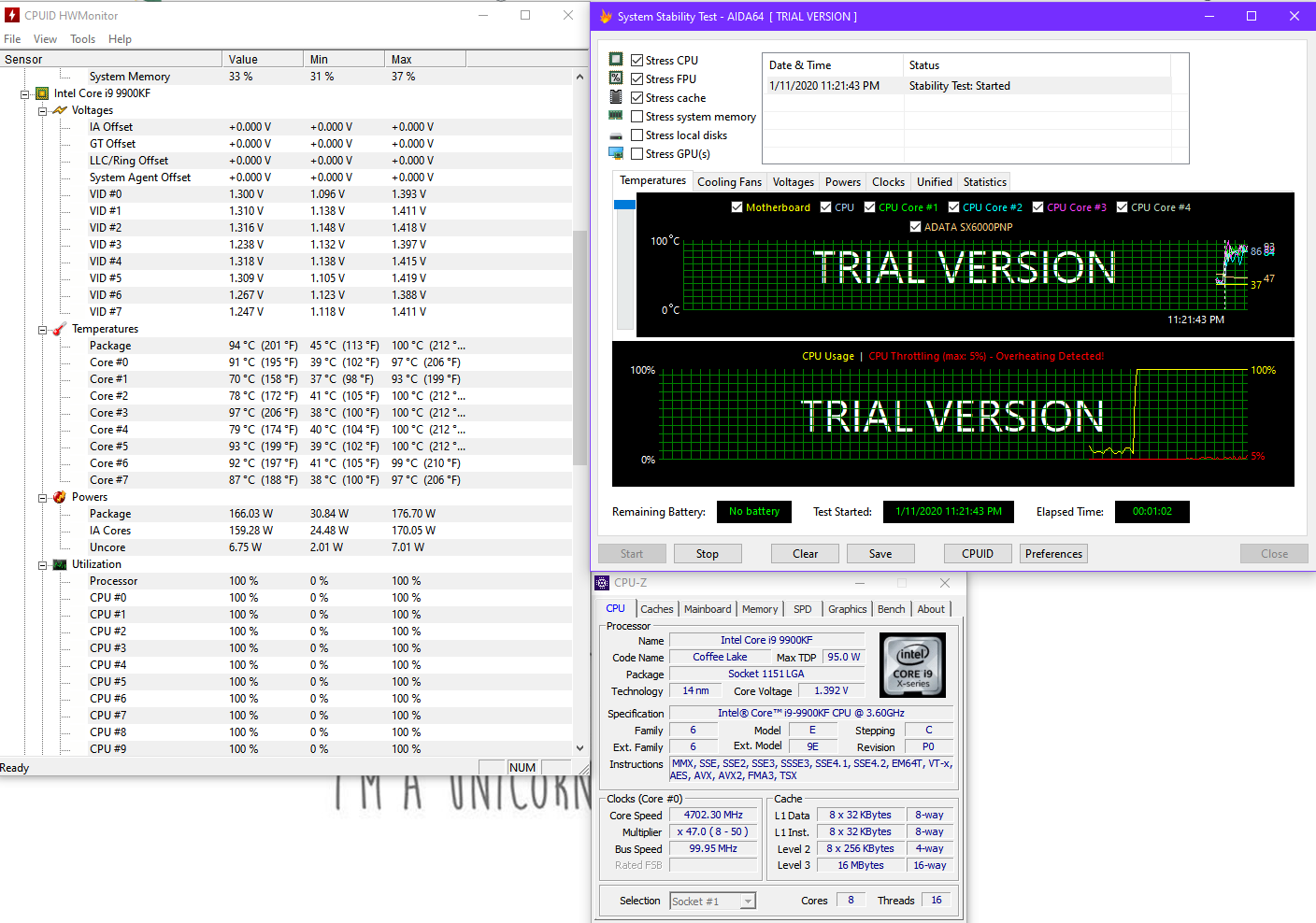Click the CPUID HWMonitor title bar icon
1316x923 pixels.
[x=12, y=15]
